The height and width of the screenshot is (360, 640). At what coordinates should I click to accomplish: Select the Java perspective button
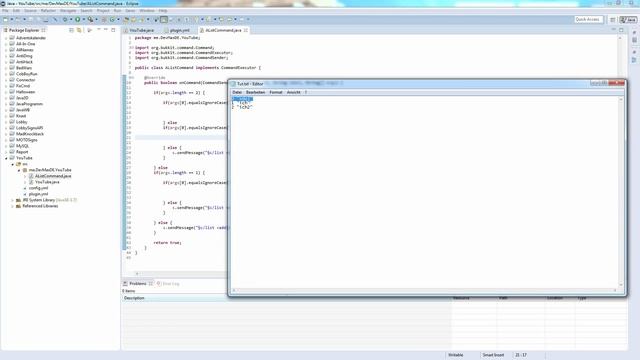pos(628,20)
